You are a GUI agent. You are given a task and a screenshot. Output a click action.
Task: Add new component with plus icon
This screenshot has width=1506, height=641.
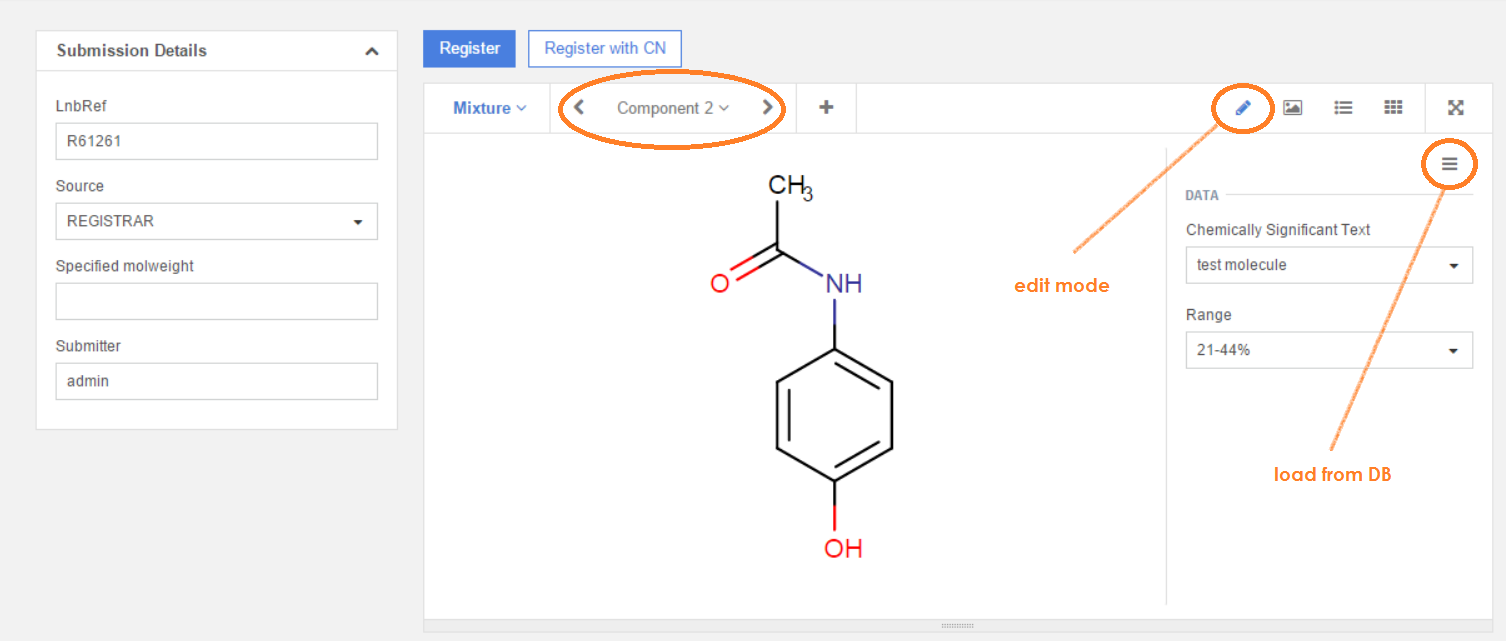826,108
